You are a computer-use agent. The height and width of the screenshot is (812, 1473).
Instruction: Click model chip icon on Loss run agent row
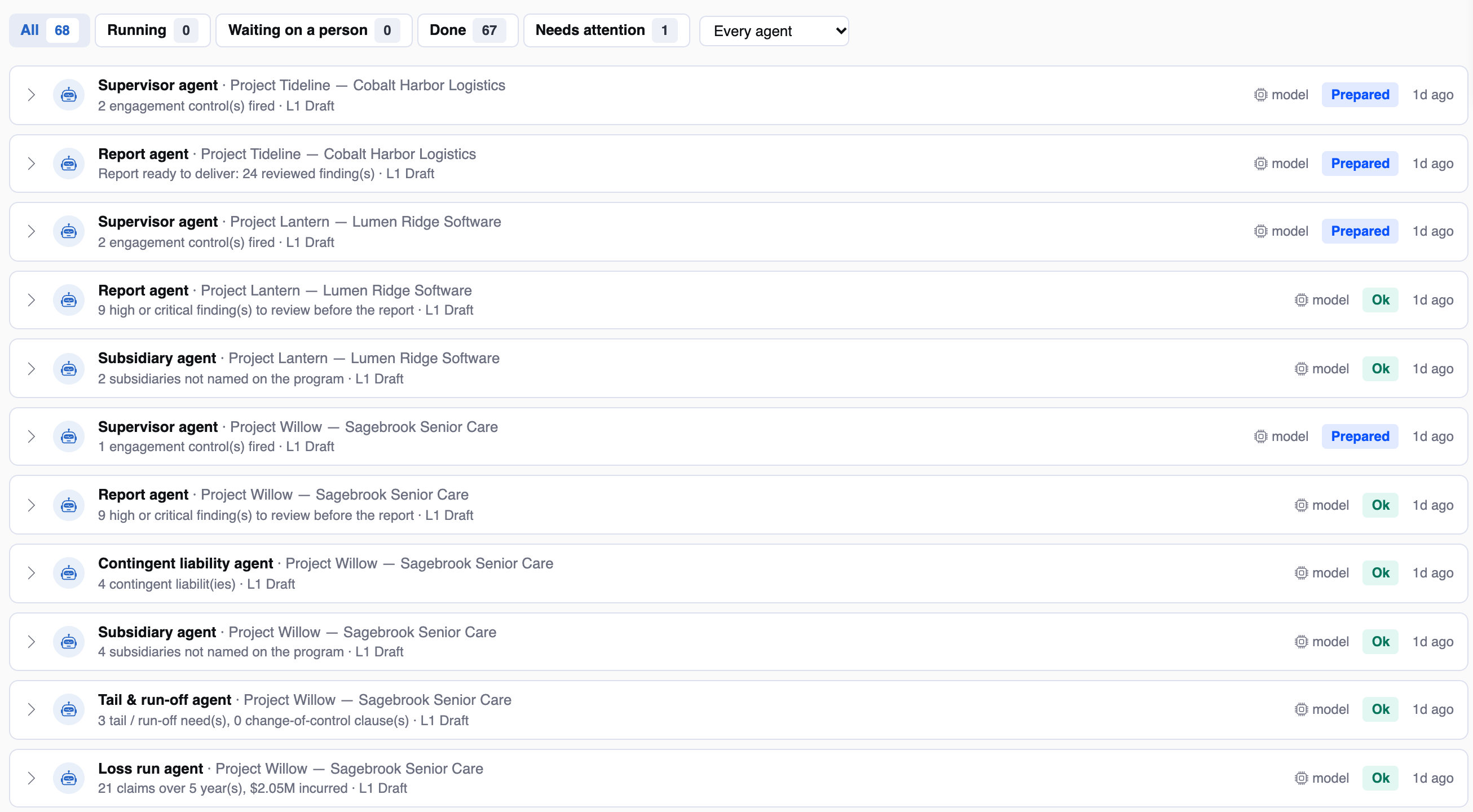click(1302, 778)
